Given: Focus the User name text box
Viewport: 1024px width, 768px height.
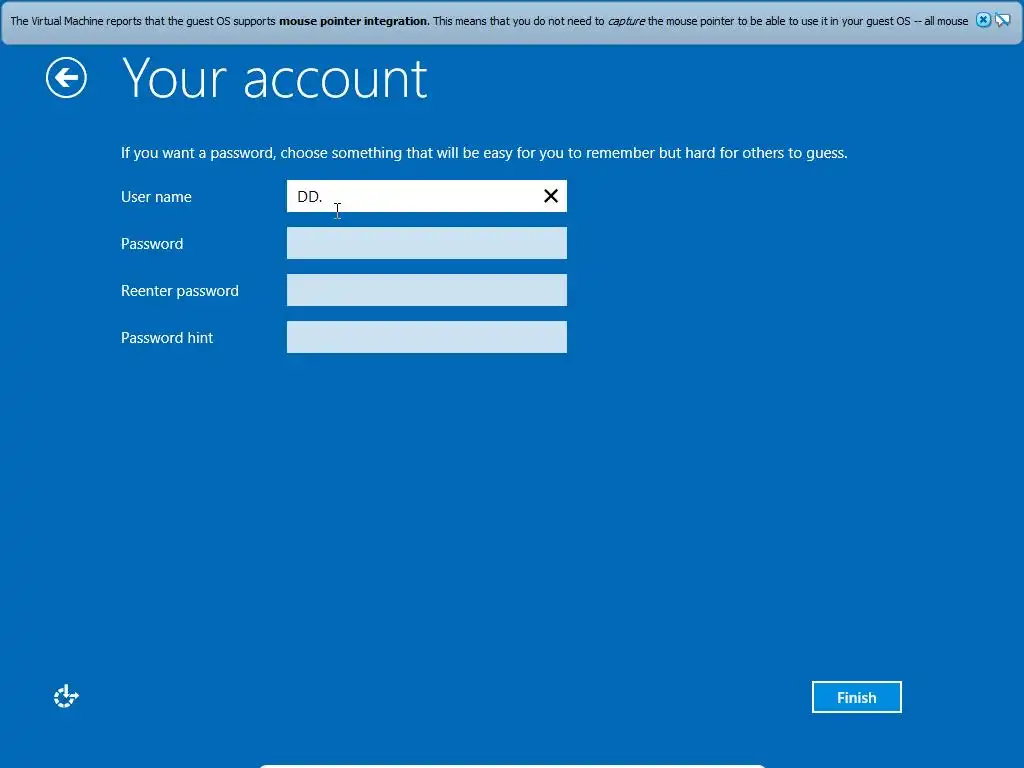Looking at the screenshot, I should click(426, 196).
